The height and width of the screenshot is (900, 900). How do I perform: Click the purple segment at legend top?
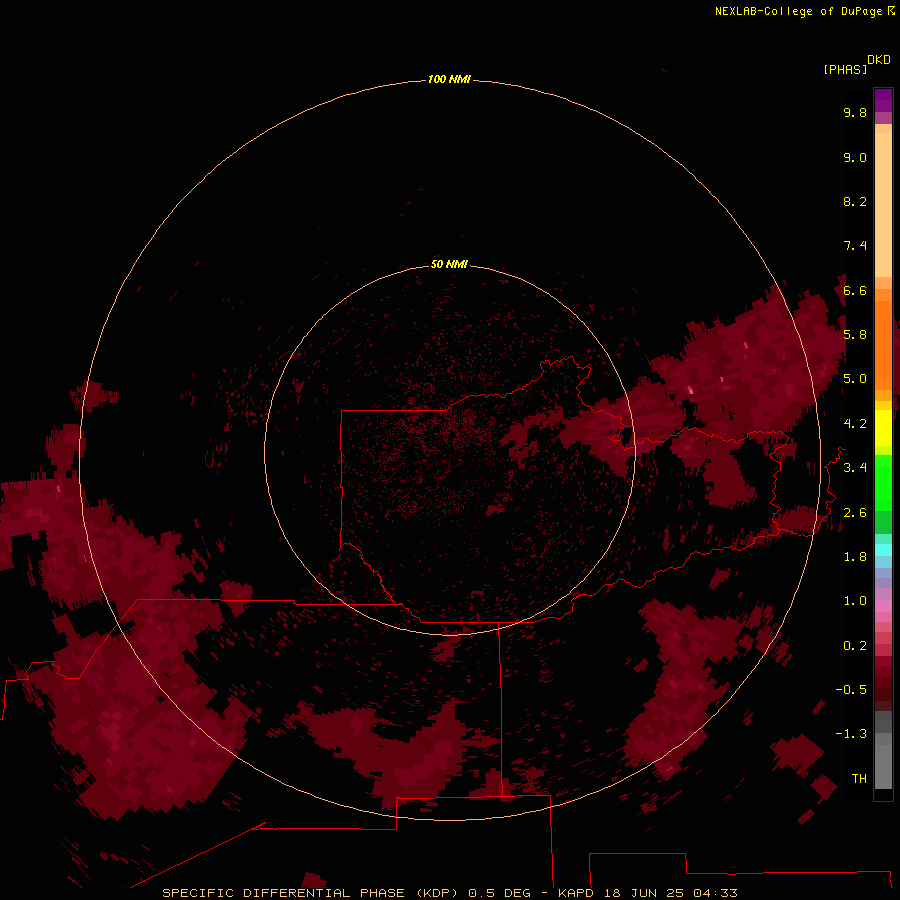[883, 100]
